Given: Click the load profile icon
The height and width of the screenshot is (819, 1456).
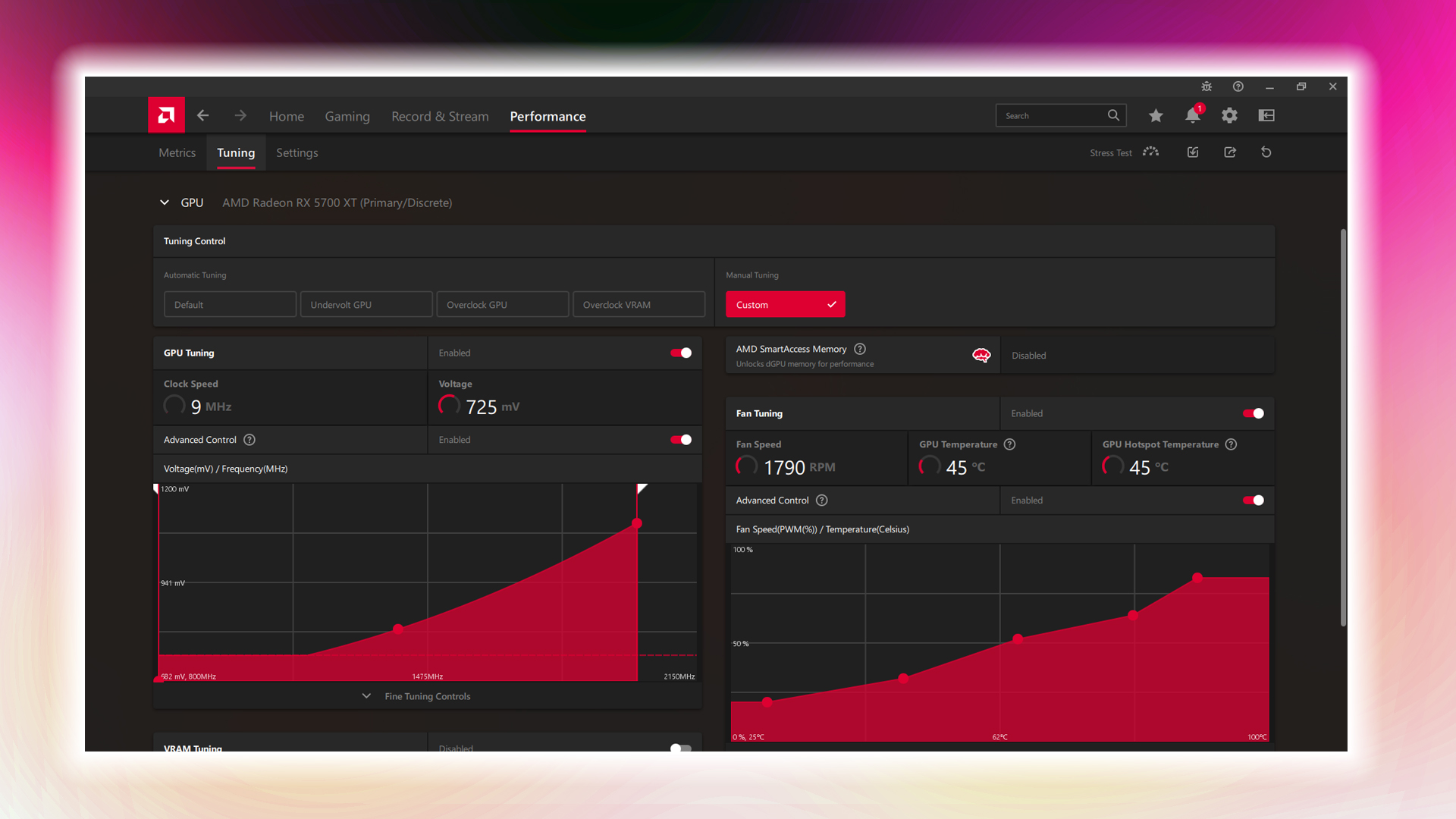Looking at the screenshot, I should point(1193,152).
